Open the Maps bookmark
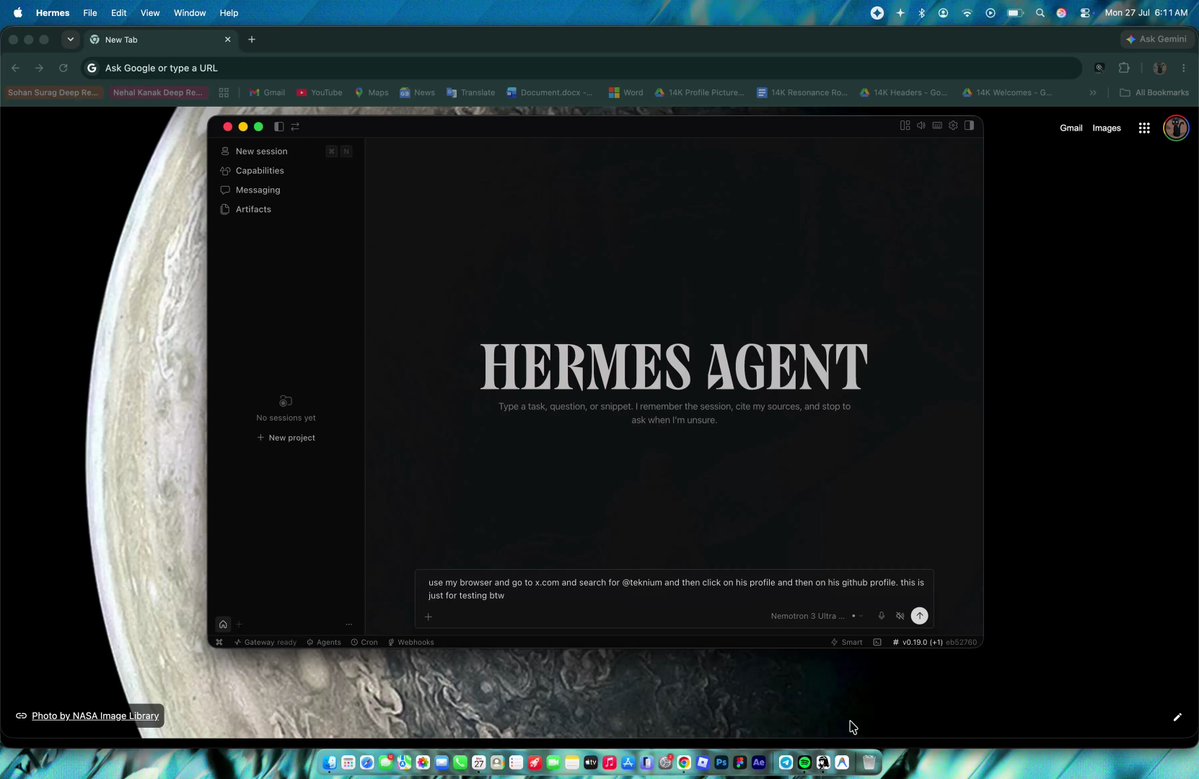Viewport: 1199px width, 779px height. 372,93
